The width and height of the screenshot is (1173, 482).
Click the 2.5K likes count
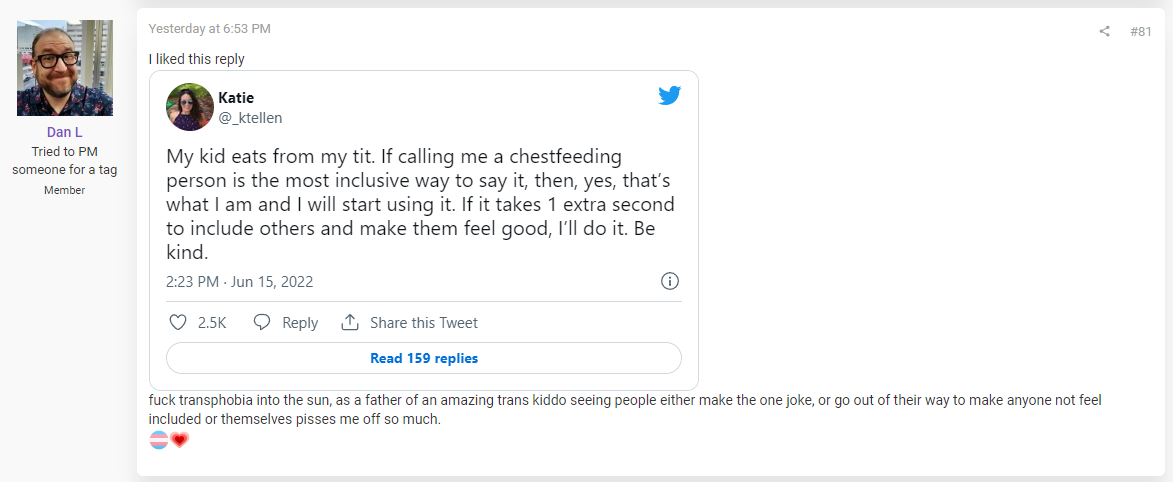(x=212, y=323)
